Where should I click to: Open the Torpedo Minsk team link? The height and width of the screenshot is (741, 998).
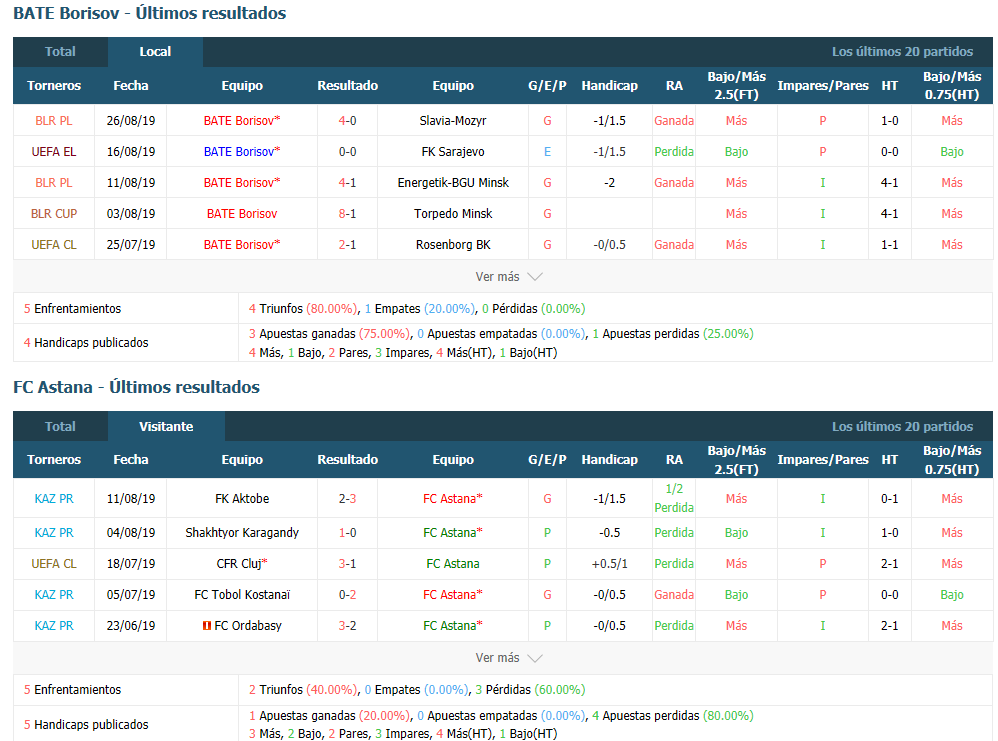pos(453,214)
